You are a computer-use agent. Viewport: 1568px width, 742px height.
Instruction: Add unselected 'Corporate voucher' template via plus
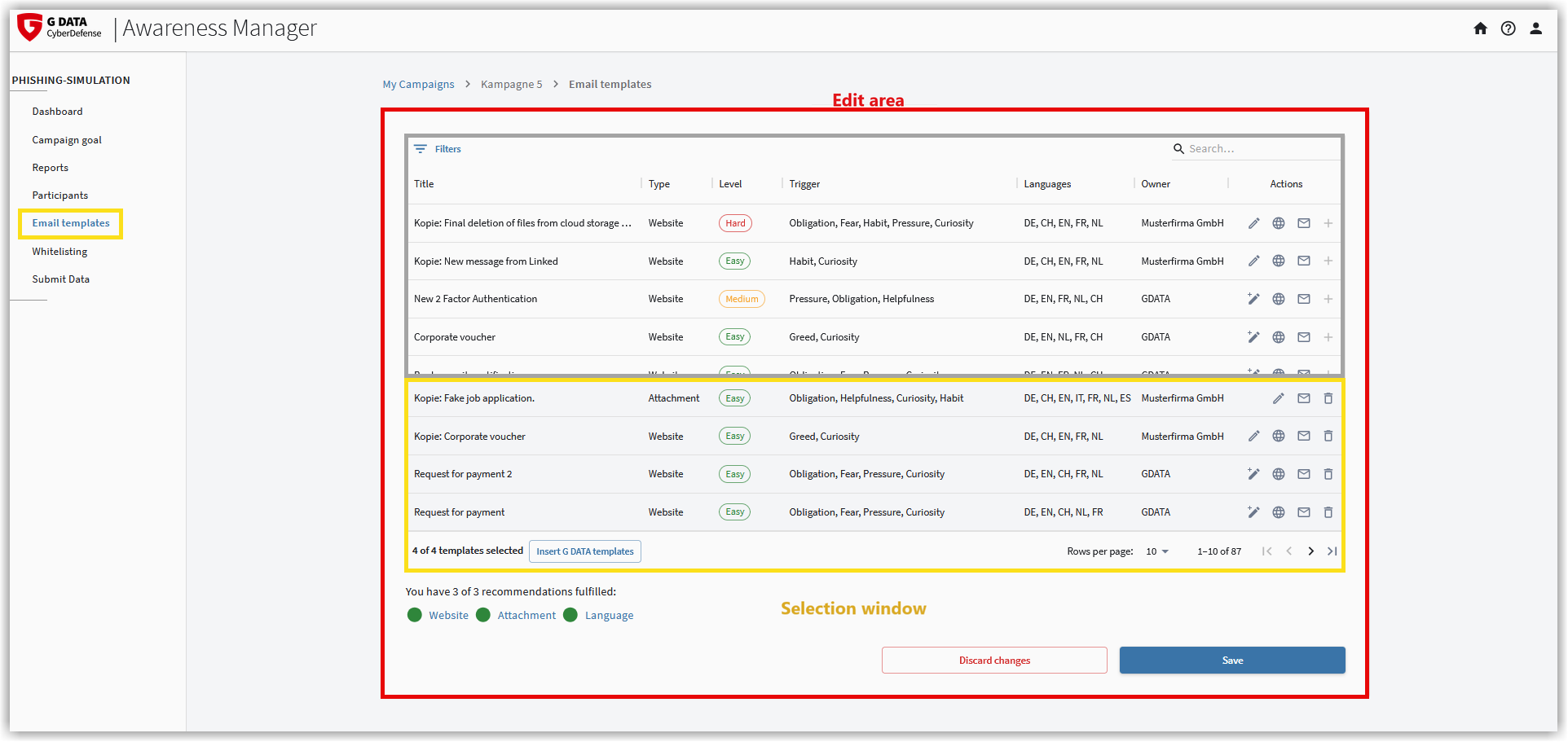[1328, 337]
